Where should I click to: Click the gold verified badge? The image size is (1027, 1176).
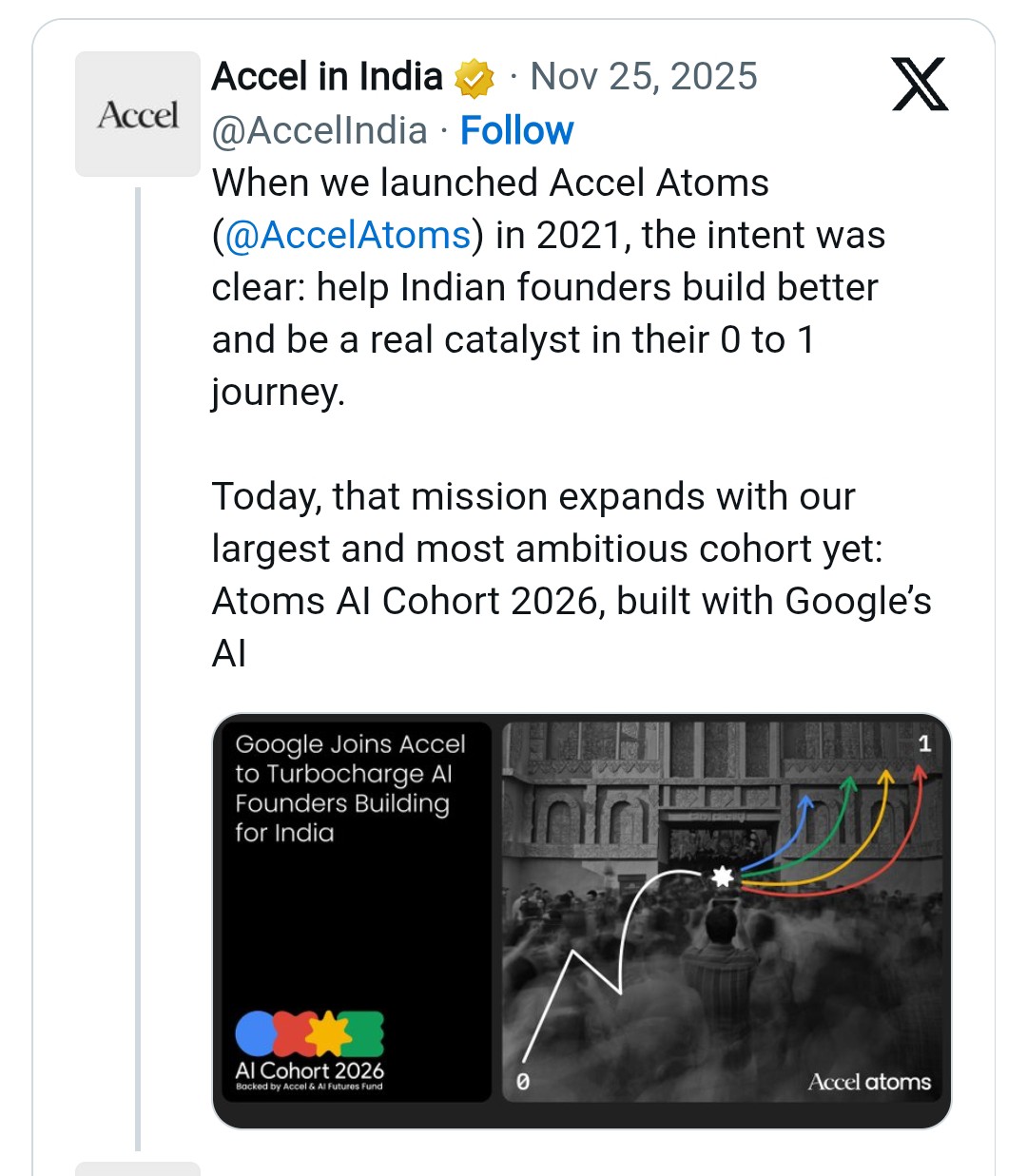(475, 78)
